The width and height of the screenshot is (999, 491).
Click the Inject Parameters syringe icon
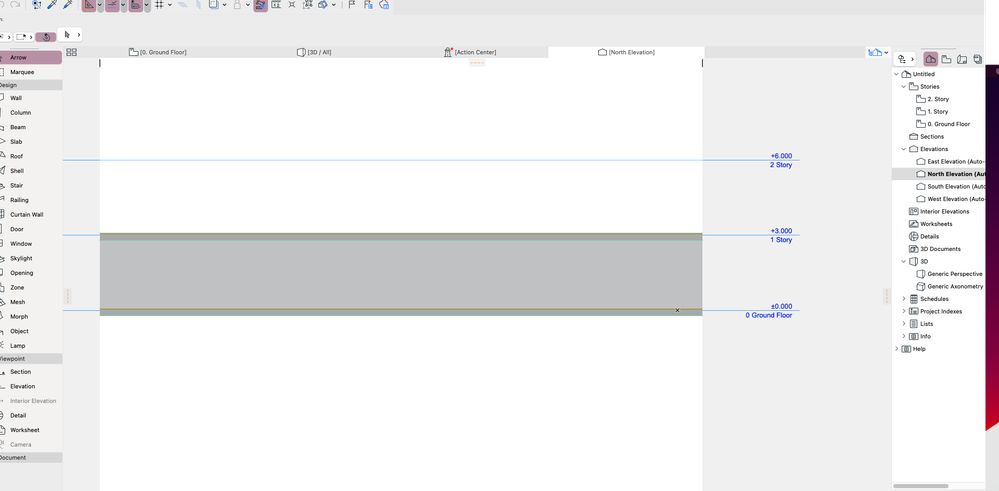pyautogui.click(x=68, y=5)
